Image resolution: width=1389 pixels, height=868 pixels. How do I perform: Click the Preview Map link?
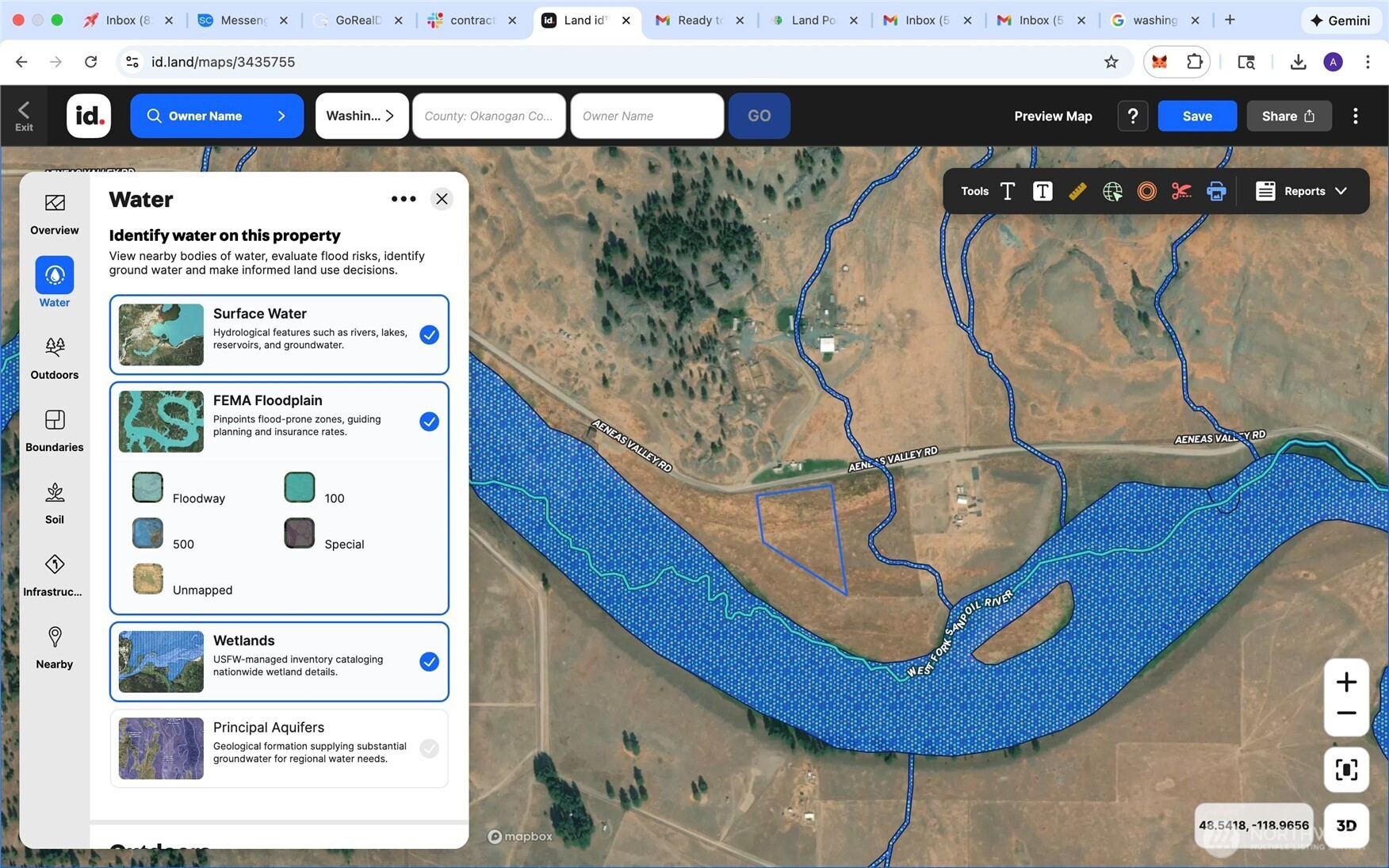click(1053, 116)
